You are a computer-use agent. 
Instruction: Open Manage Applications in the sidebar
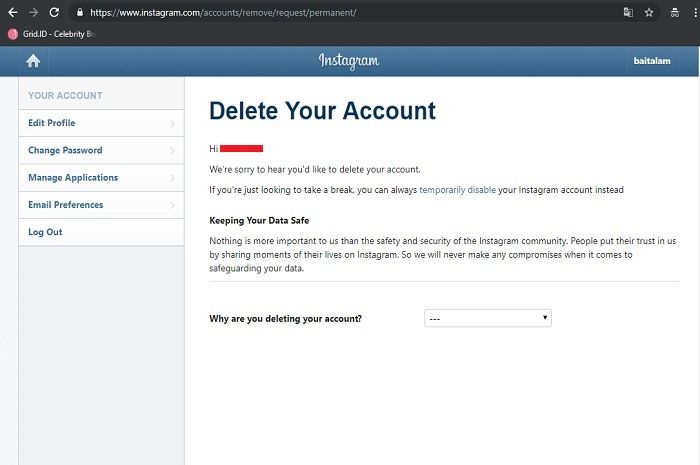point(73,178)
